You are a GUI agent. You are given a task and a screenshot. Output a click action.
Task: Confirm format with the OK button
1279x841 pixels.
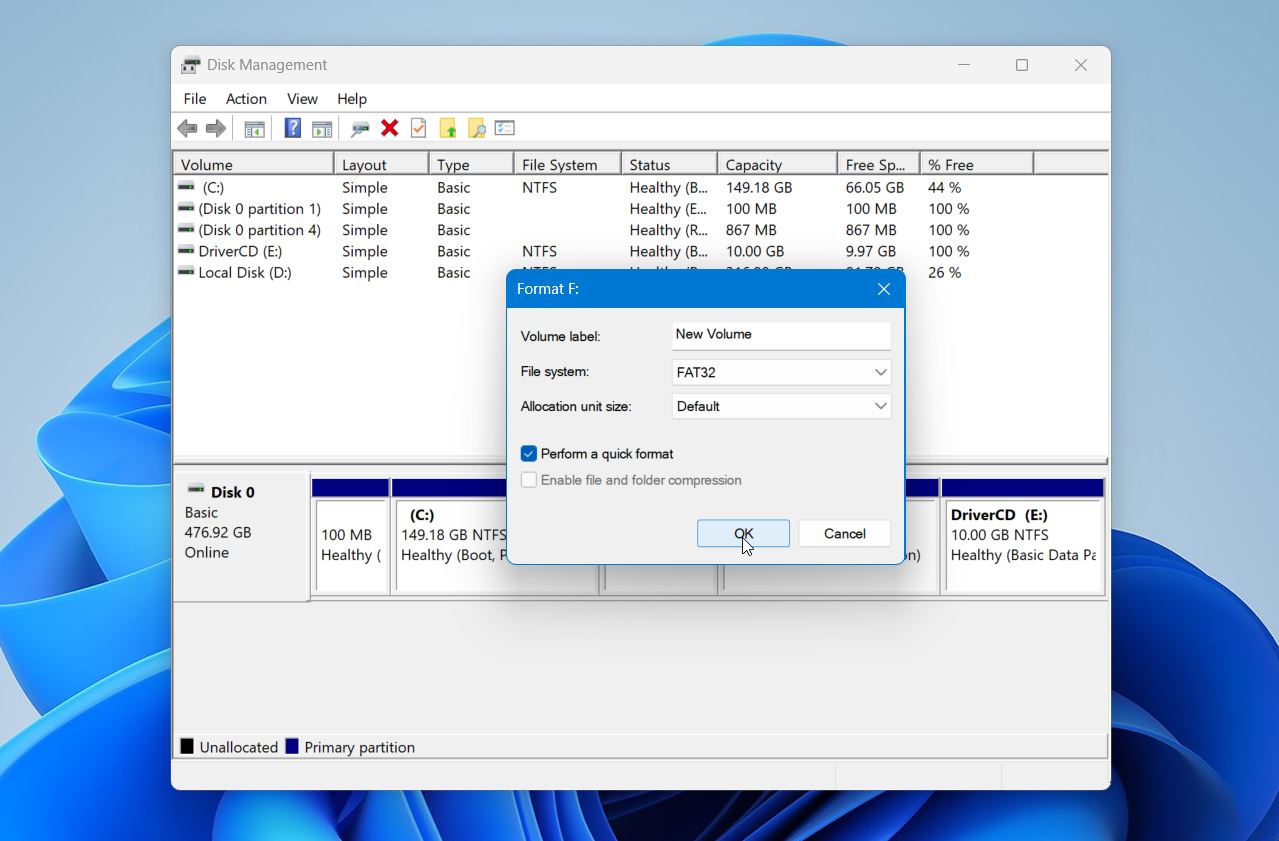coord(743,534)
